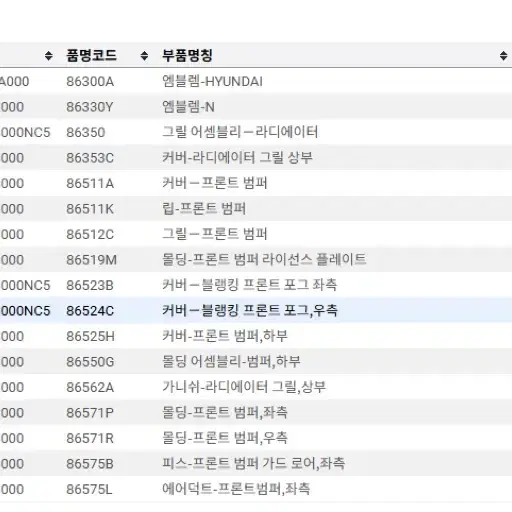Click the 품명코드 column header
The height and width of the screenshot is (512, 512).
coord(91,55)
